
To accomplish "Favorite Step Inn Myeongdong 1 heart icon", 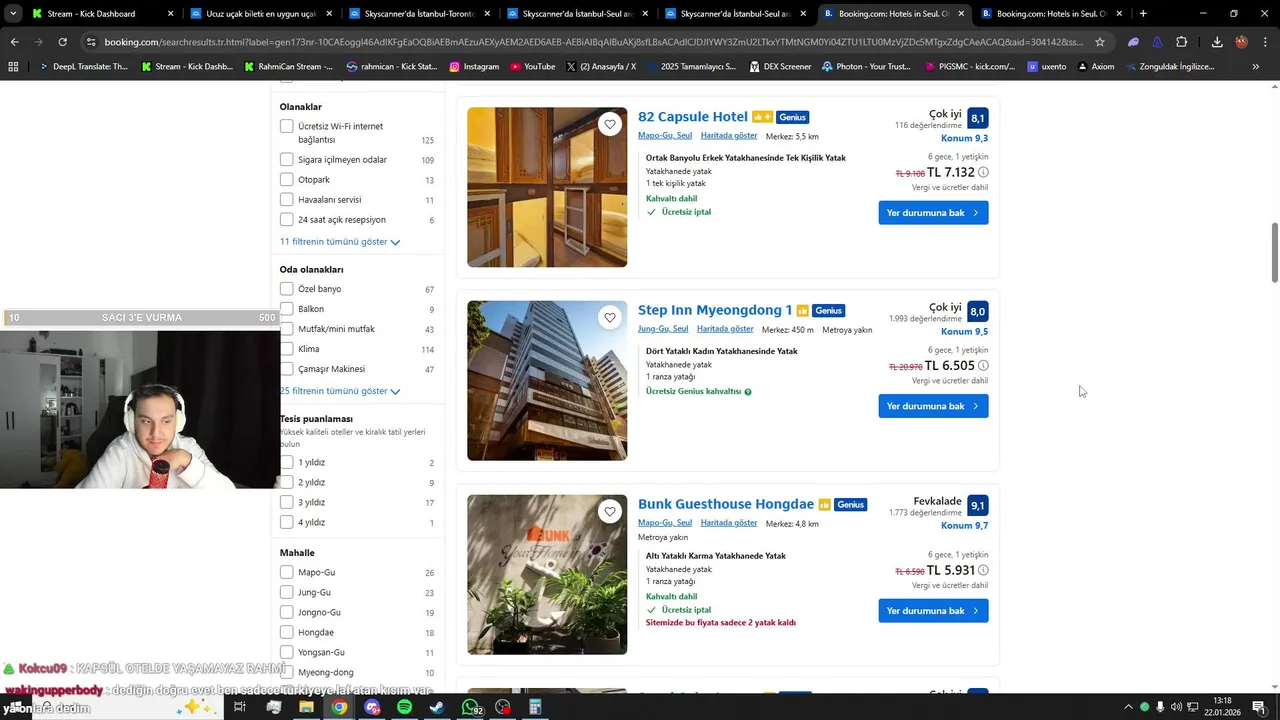I will click(x=610, y=318).
